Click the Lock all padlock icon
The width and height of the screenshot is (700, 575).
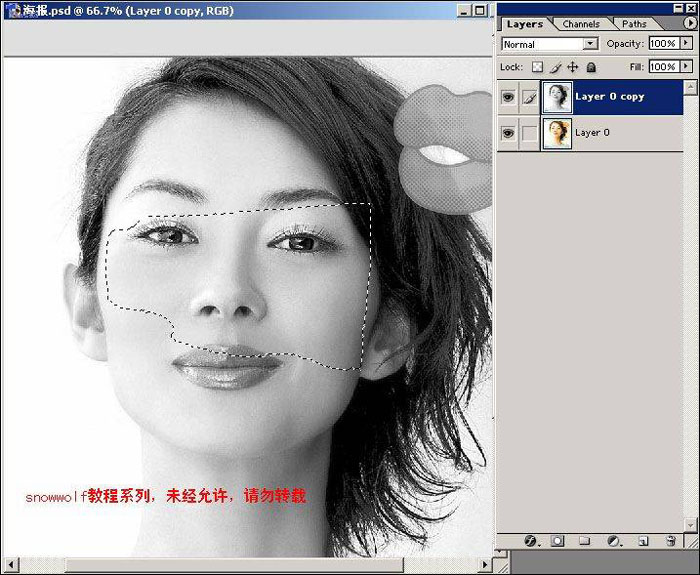591,67
